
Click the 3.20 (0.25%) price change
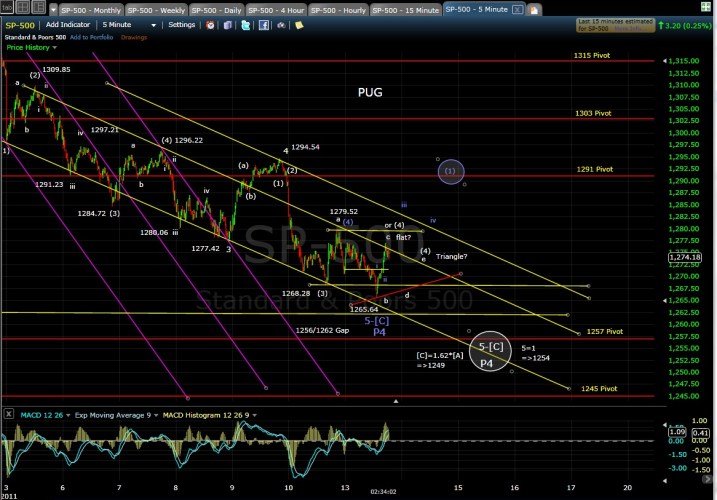(685, 26)
